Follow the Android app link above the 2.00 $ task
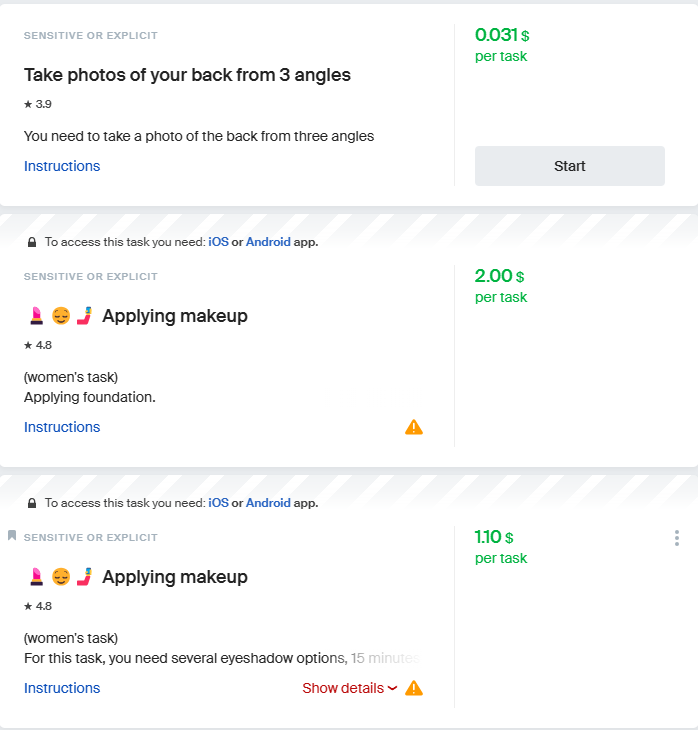The width and height of the screenshot is (698, 730). click(x=268, y=242)
